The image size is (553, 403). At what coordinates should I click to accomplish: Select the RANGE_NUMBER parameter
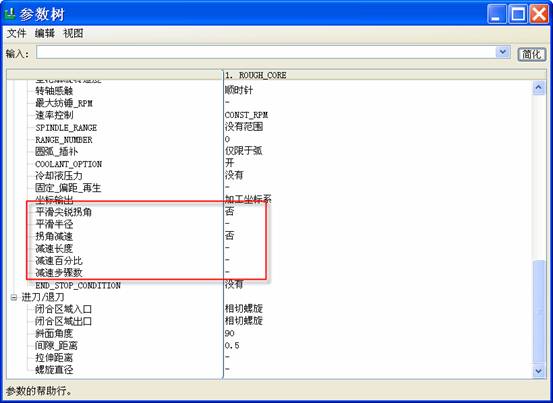[64, 140]
